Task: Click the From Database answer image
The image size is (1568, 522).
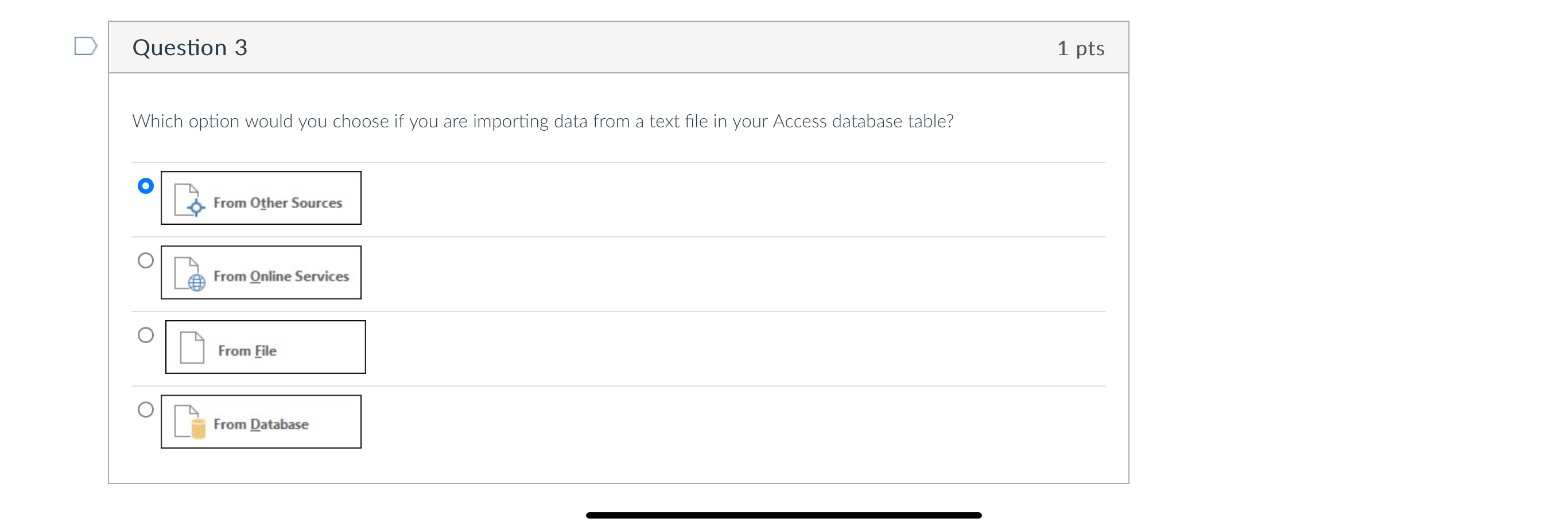Action: tap(261, 422)
